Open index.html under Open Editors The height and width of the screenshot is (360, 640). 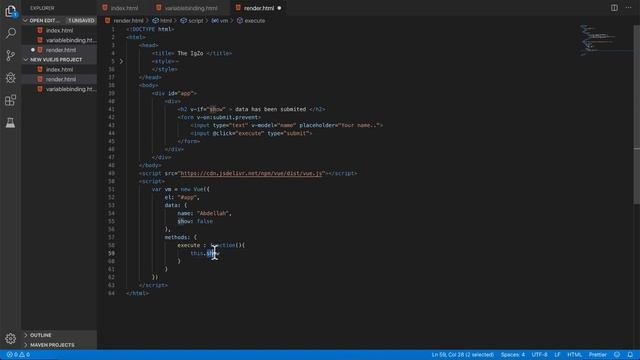click(x=59, y=30)
